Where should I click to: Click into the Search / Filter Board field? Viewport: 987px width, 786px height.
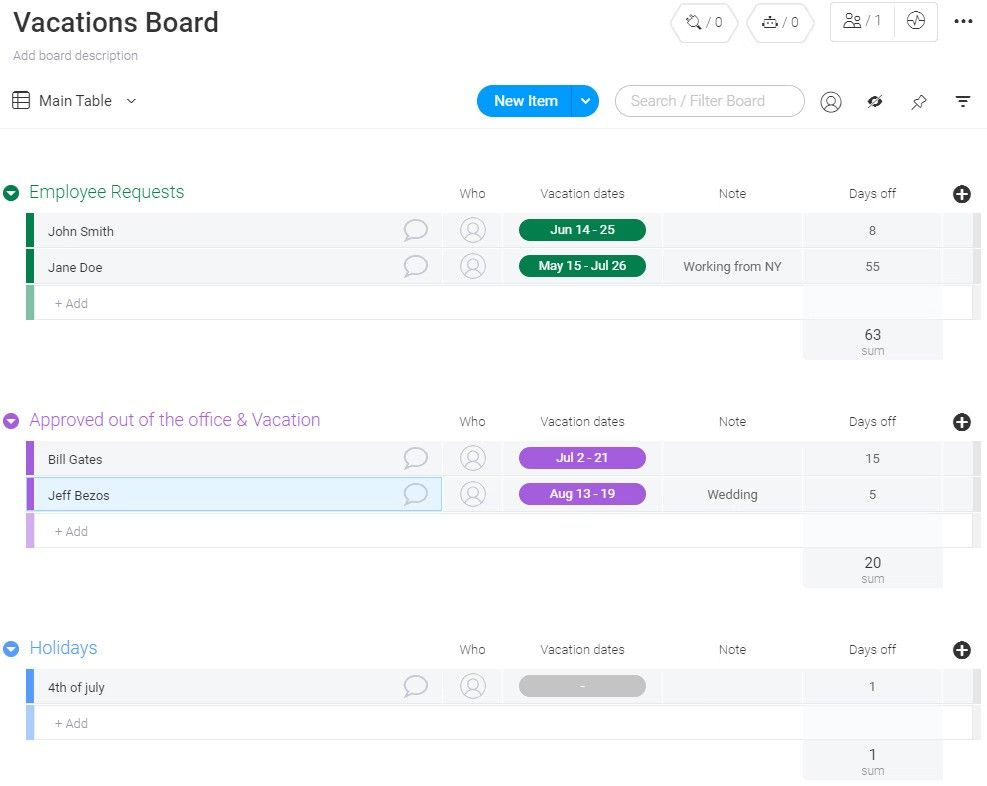(x=710, y=101)
